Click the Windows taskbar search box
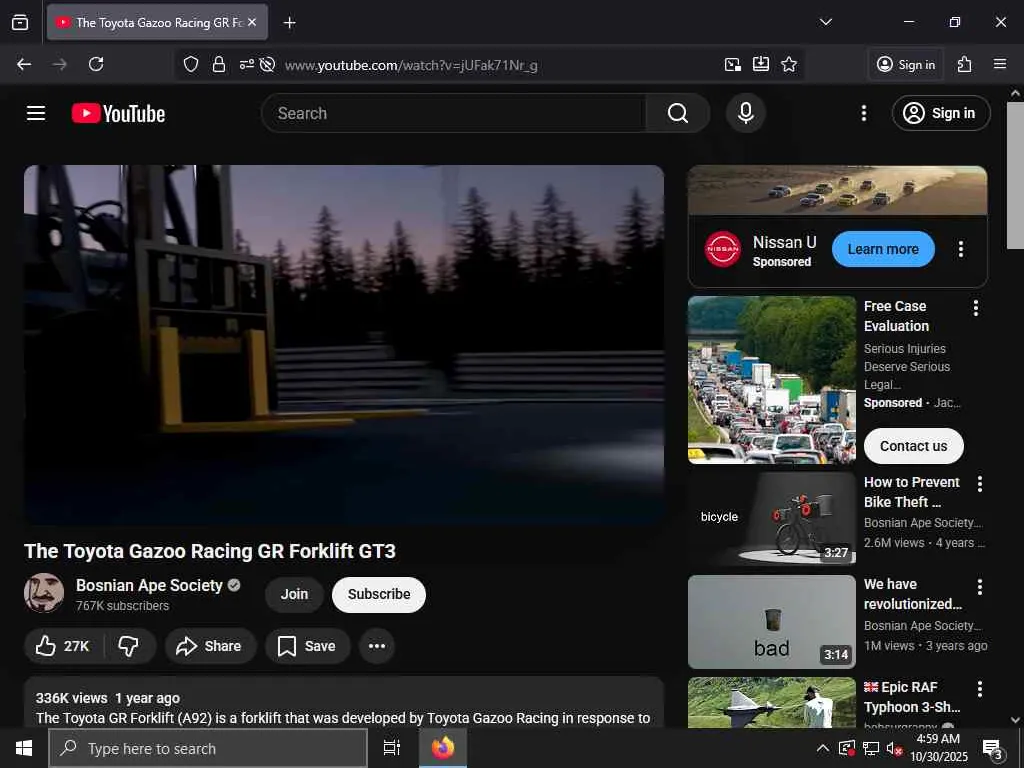This screenshot has height=768, width=1024. point(208,748)
